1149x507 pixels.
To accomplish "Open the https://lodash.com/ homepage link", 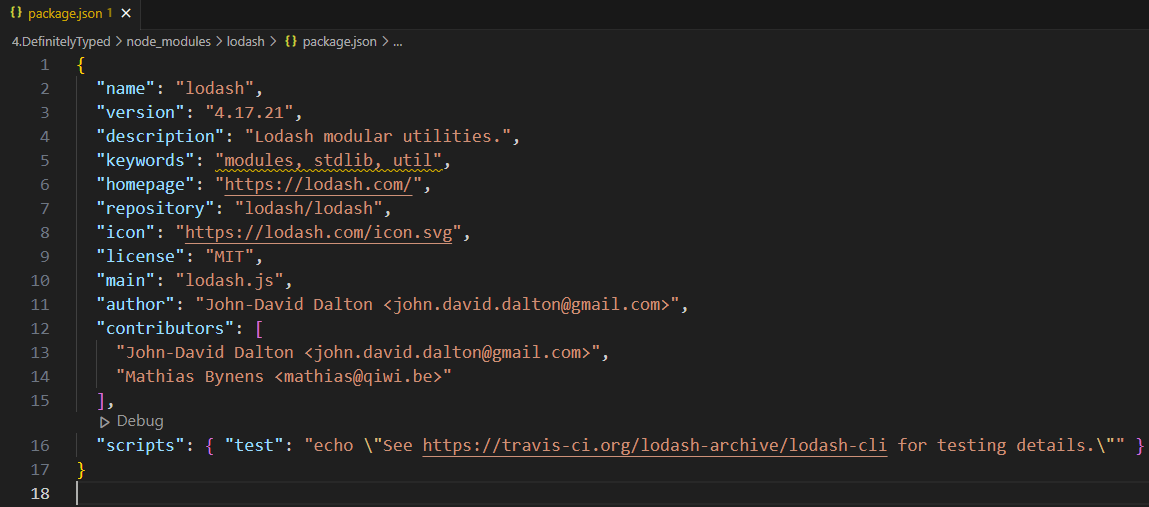I will coord(319,184).
